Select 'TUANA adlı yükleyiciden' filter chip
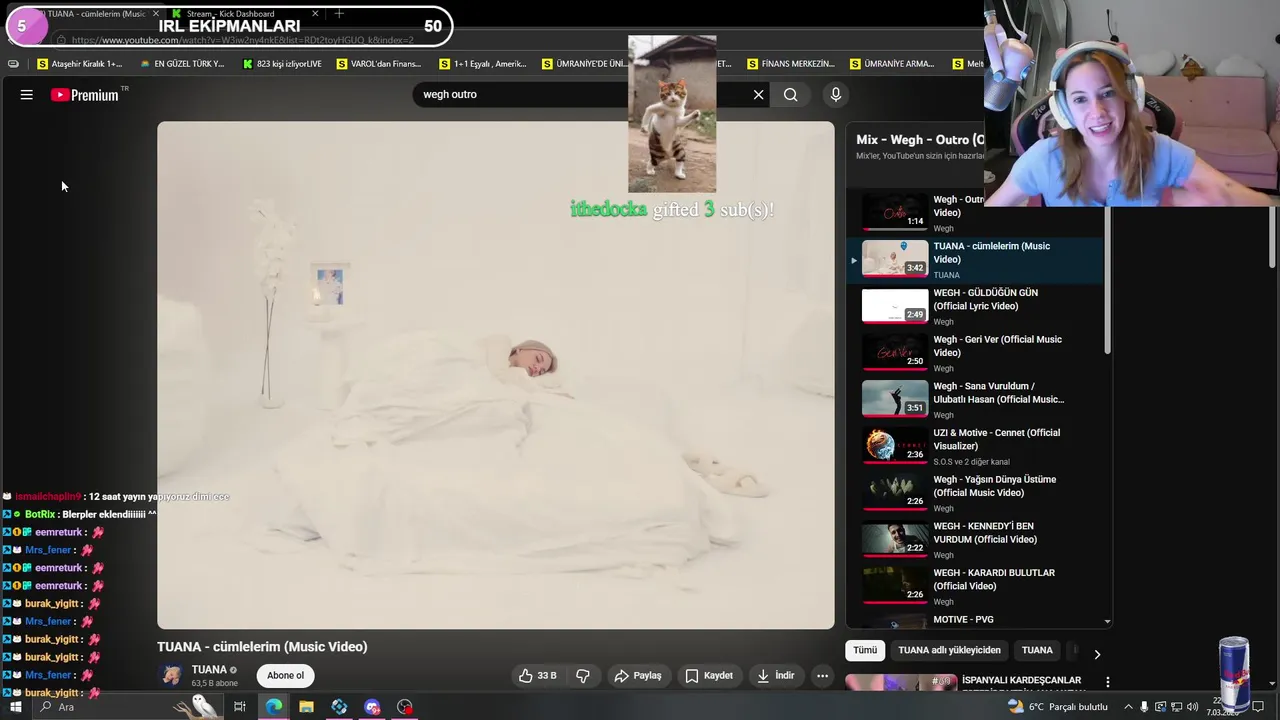Viewport: 1280px width, 720px height. pos(949,650)
